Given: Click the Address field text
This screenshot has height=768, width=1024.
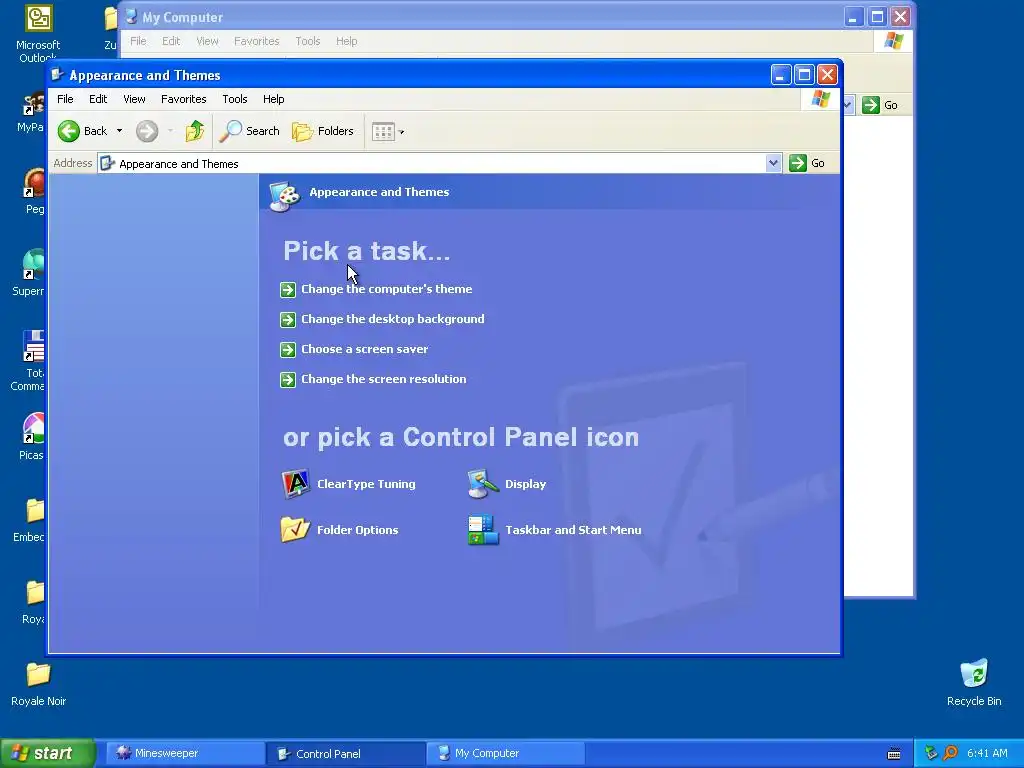Looking at the screenshot, I should point(178,164).
